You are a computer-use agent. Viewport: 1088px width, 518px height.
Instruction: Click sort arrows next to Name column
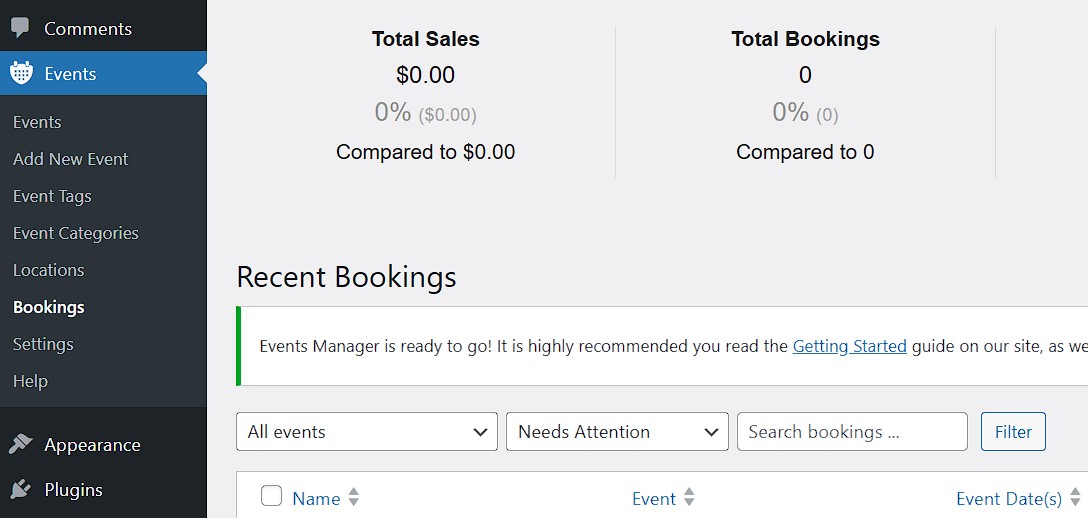354,498
